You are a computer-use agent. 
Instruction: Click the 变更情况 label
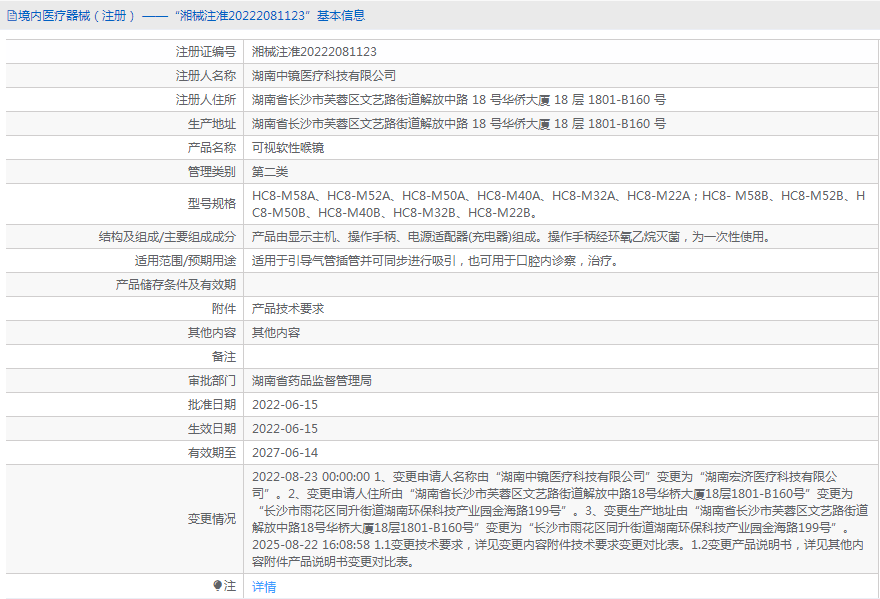[x=212, y=519]
